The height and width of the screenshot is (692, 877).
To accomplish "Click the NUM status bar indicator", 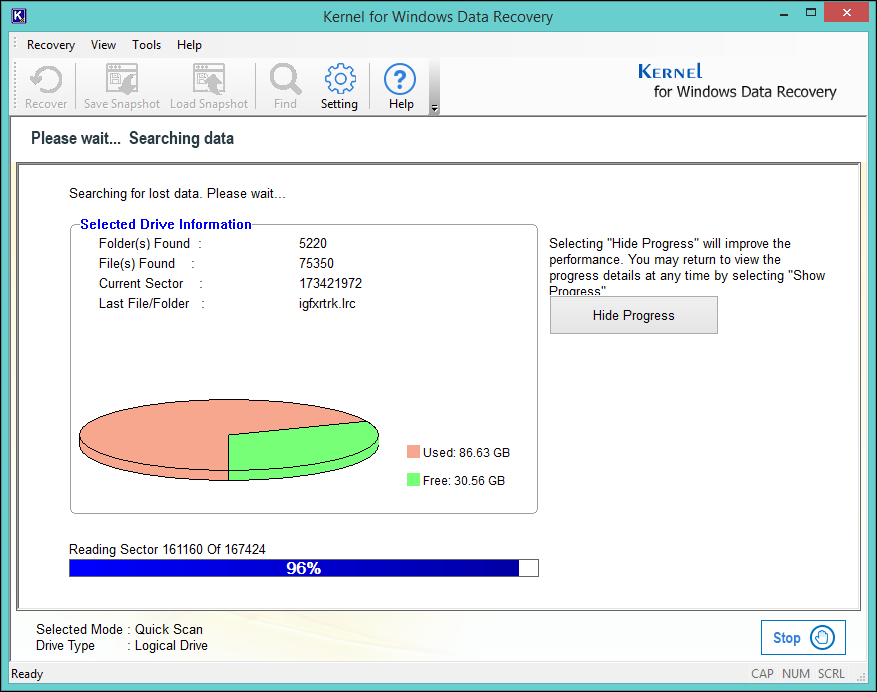I will 796,674.
